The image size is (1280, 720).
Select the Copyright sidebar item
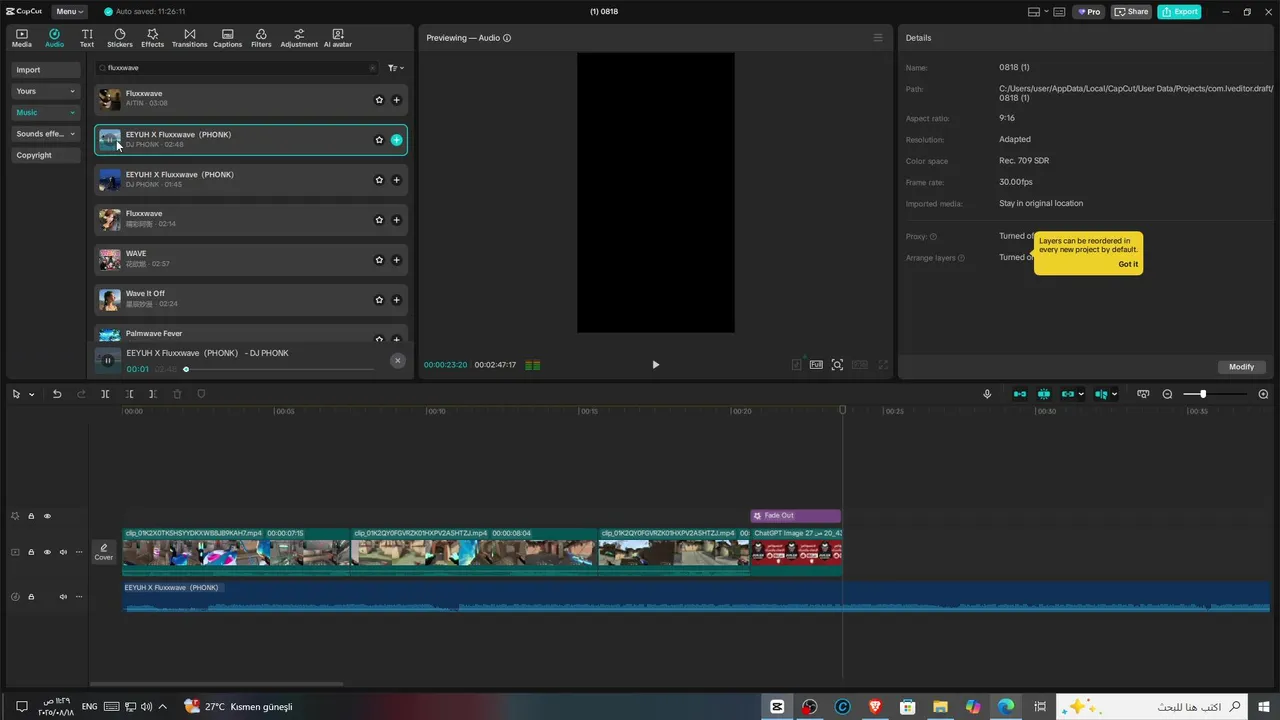[46, 155]
